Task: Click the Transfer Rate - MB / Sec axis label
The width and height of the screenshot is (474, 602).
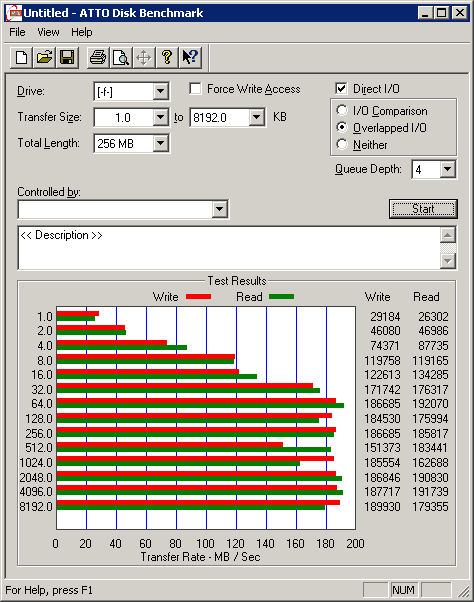Action: 200,557
